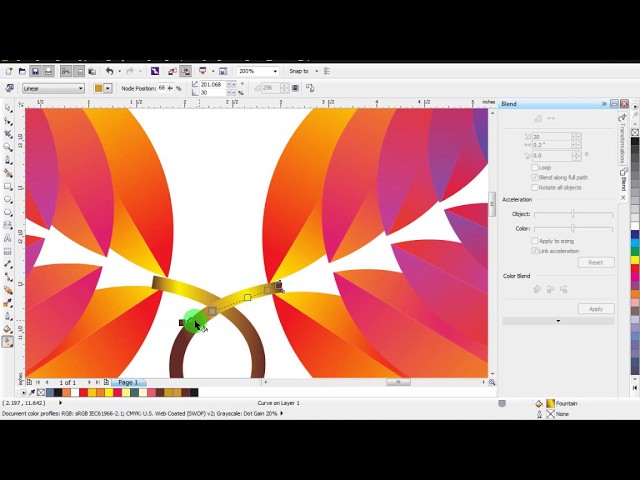Select the Rectangle tool in the toolbox
This screenshot has height=480, width=640.
pyautogui.click(x=8, y=187)
